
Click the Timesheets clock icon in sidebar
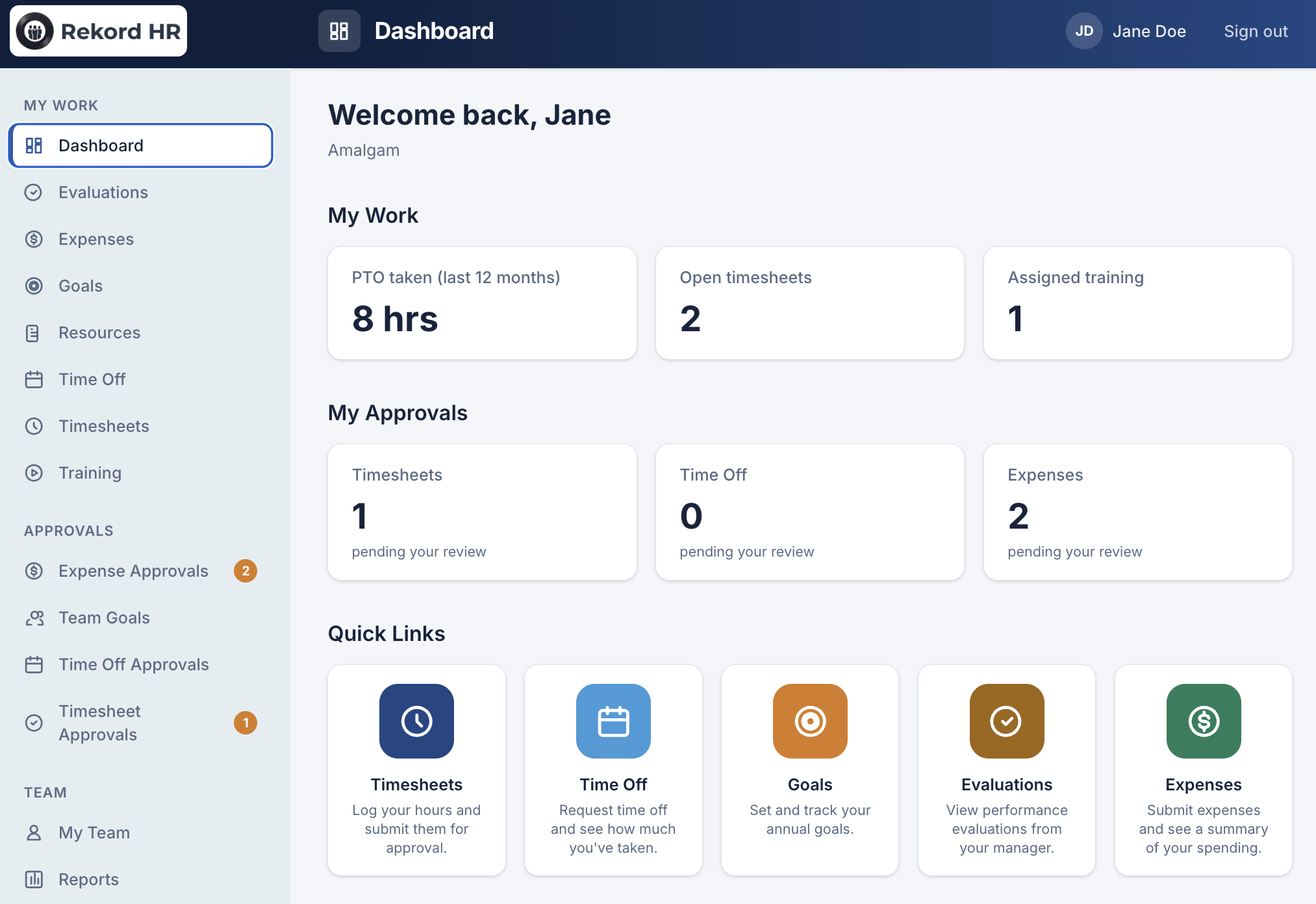(x=34, y=426)
